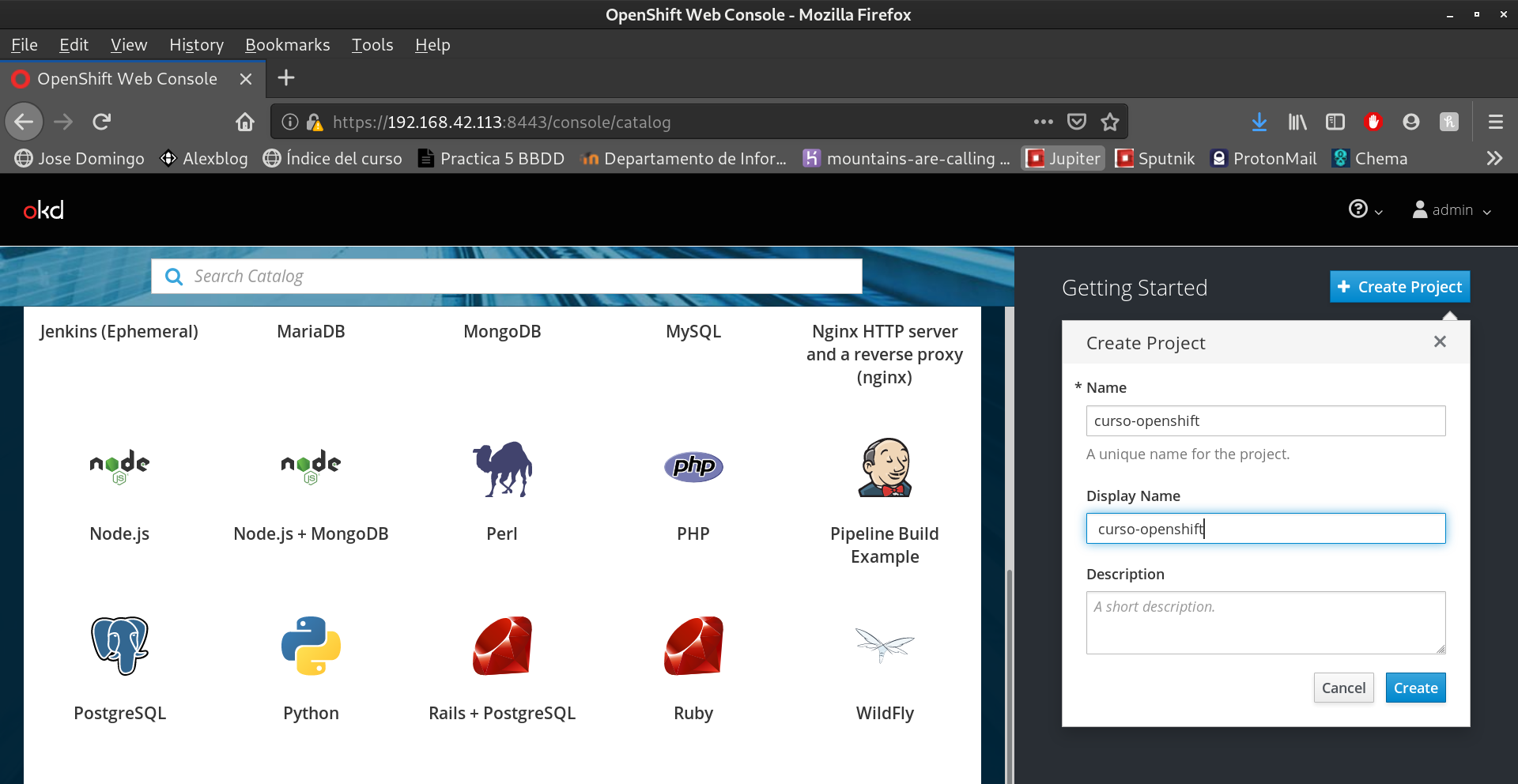Open Firefox downloads arrow icon
The width and height of the screenshot is (1518, 784).
click(1259, 122)
